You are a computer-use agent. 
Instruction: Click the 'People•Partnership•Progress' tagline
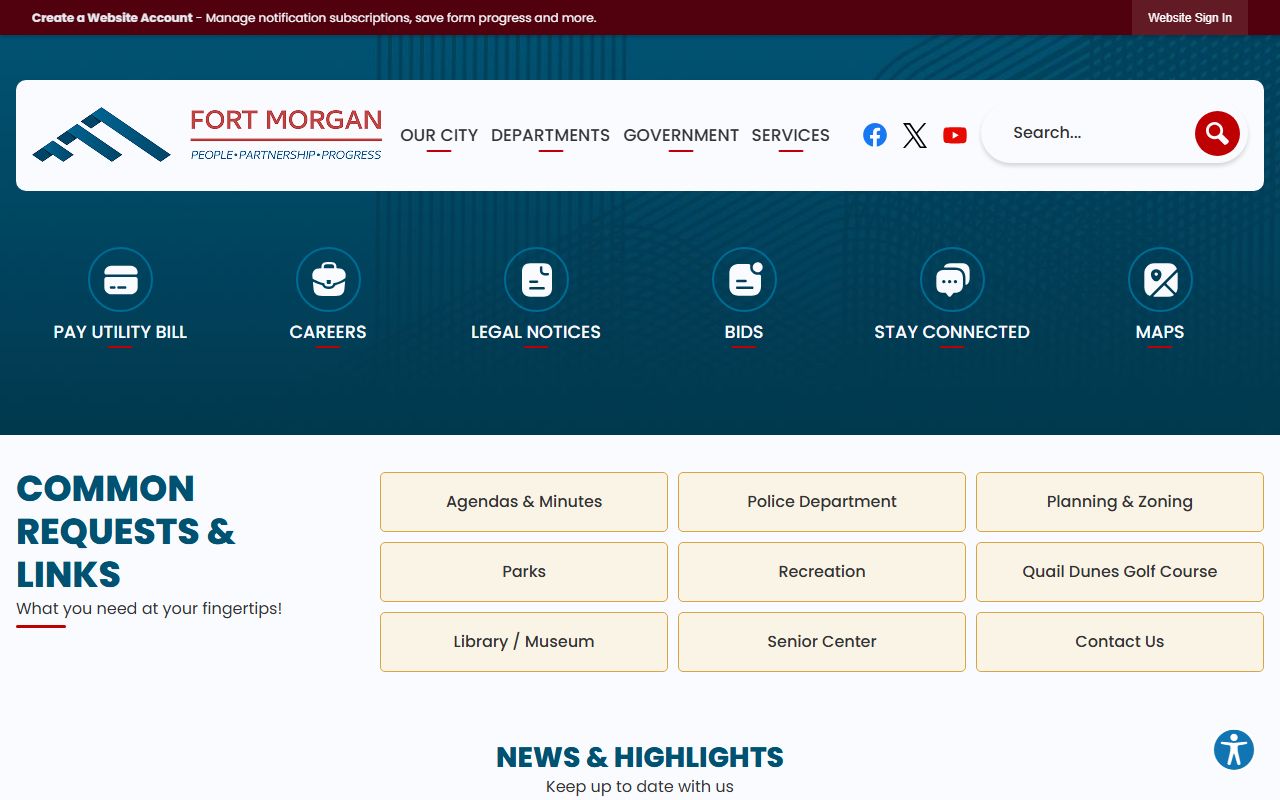286,155
